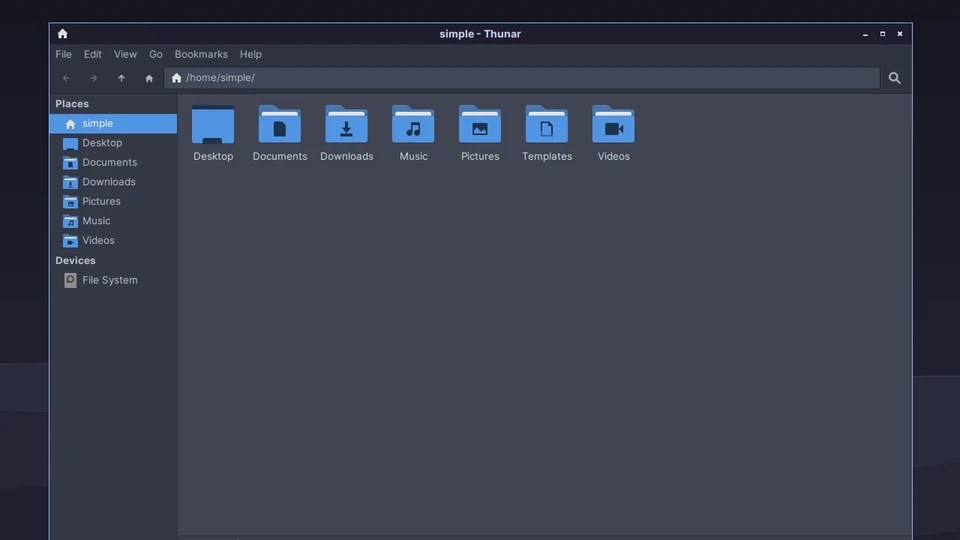Click the home icon in the title bar
960x540 pixels.
[x=62, y=34]
